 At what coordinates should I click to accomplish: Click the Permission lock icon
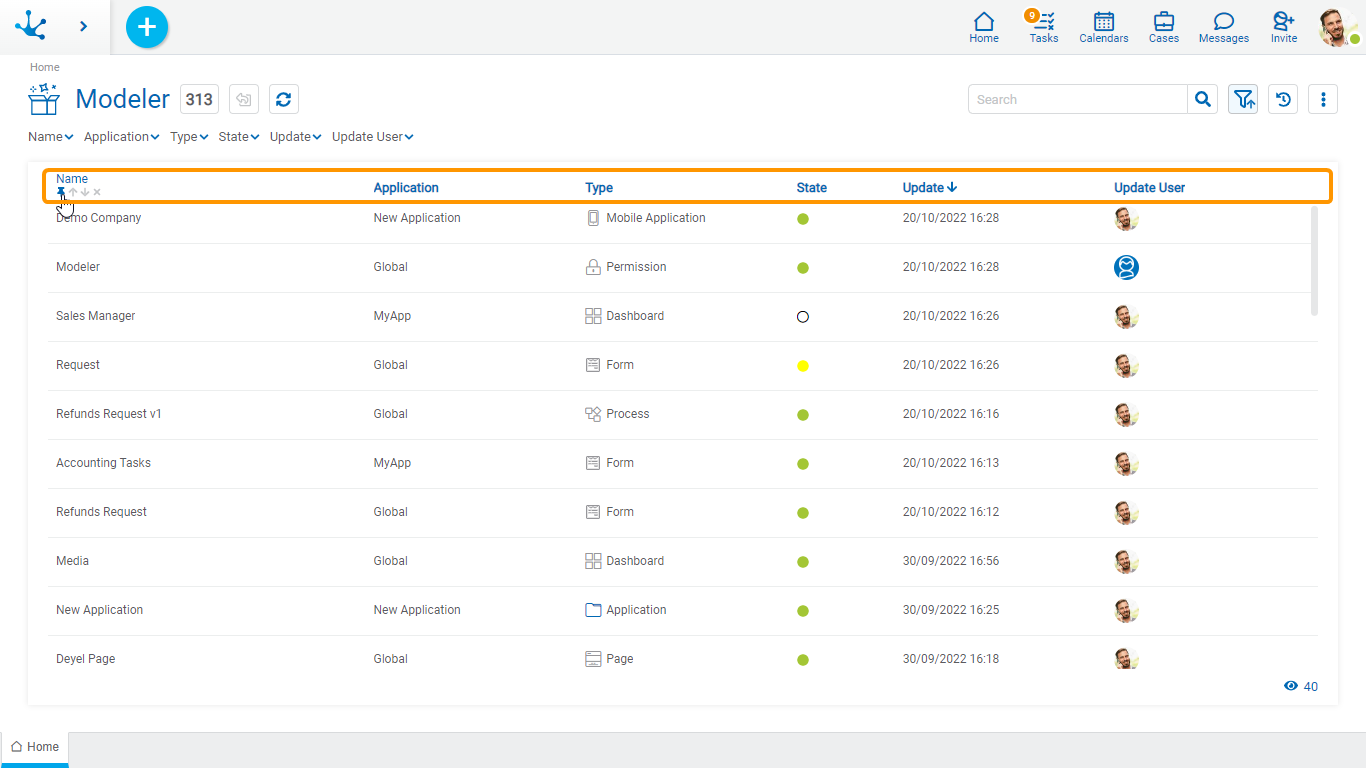tap(593, 267)
